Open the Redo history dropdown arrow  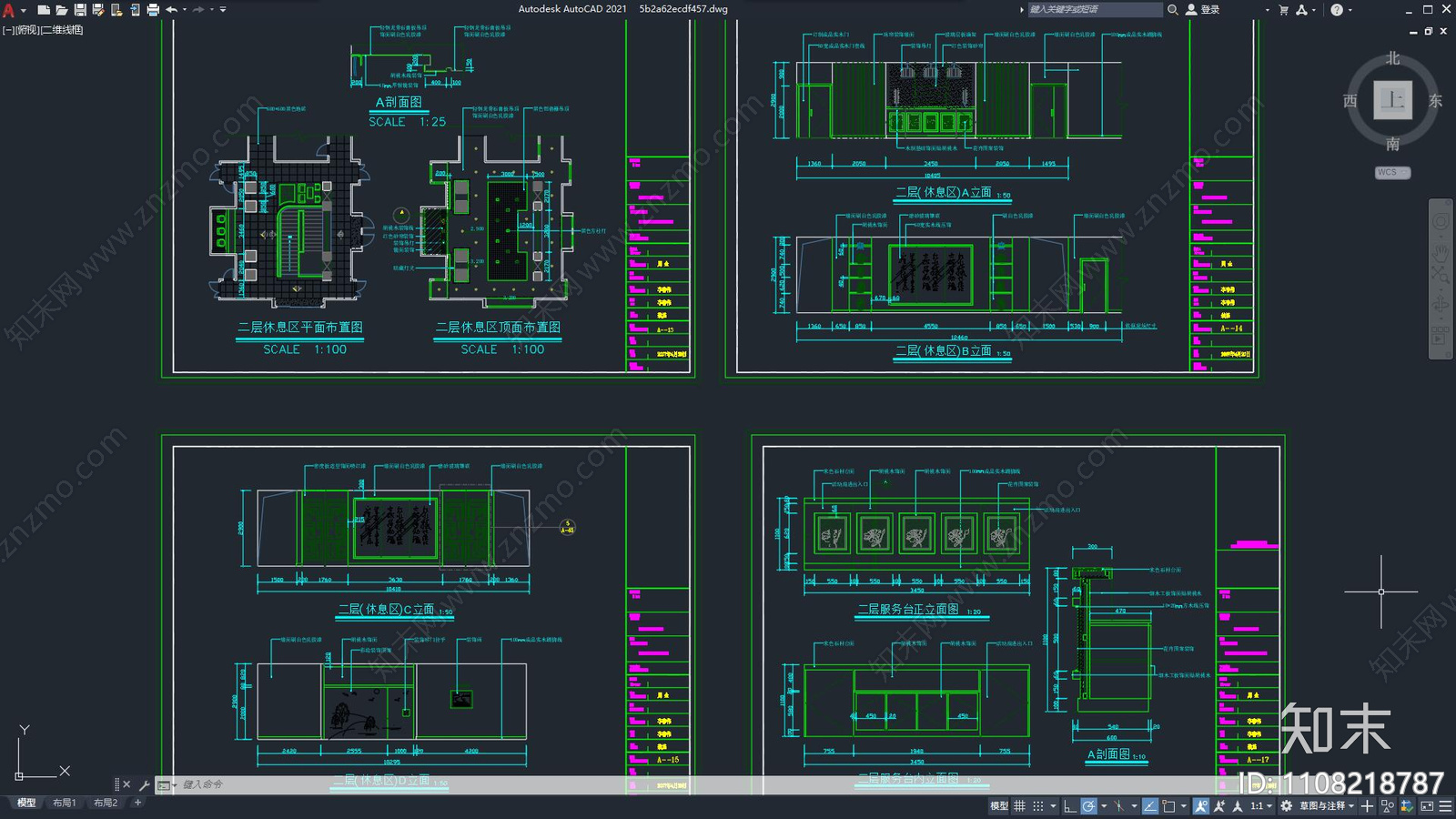[x=212, y=10]
